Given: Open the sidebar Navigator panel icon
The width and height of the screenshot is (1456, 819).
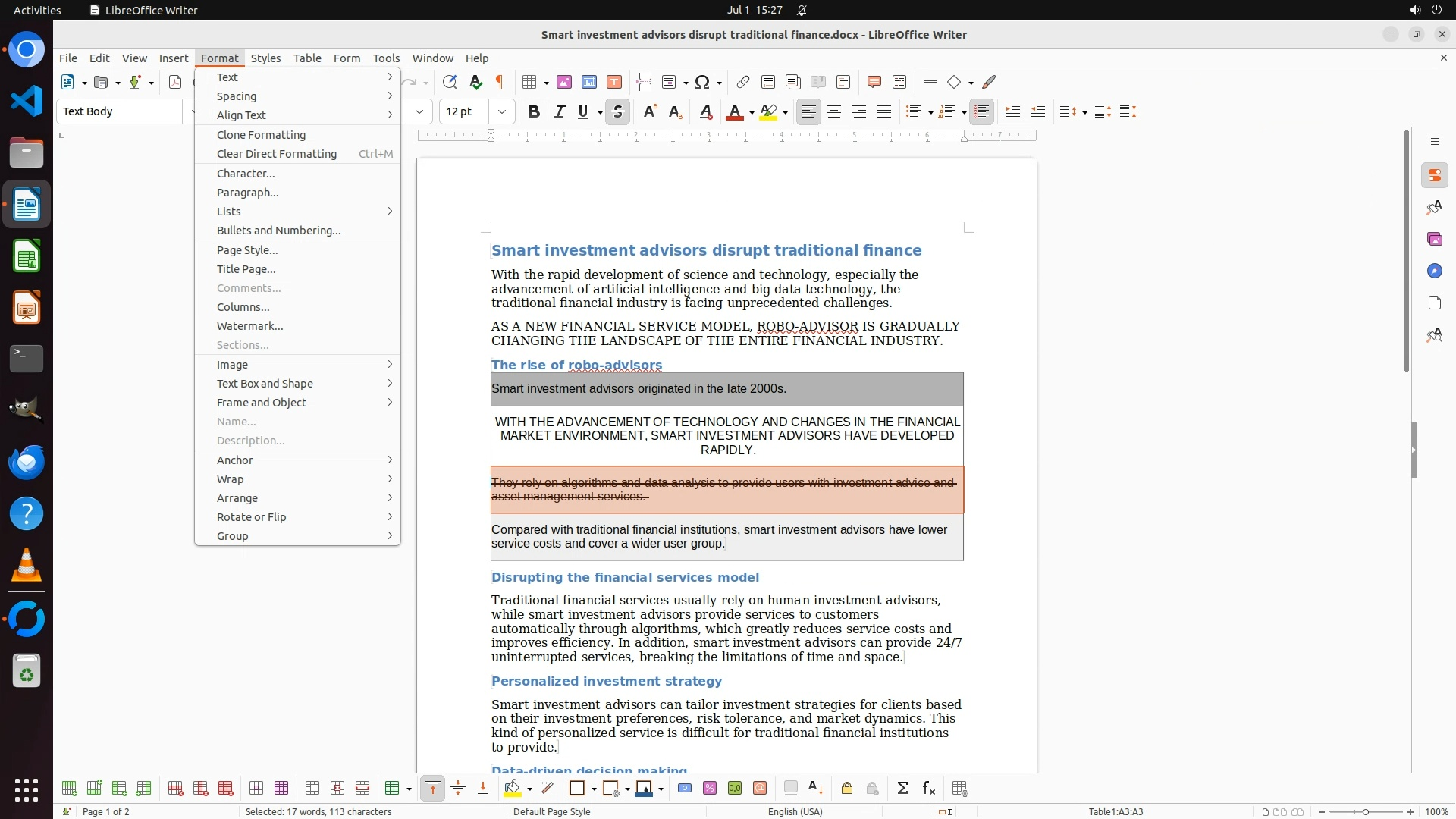Looking at the screenshot, I should [1434, 271].
